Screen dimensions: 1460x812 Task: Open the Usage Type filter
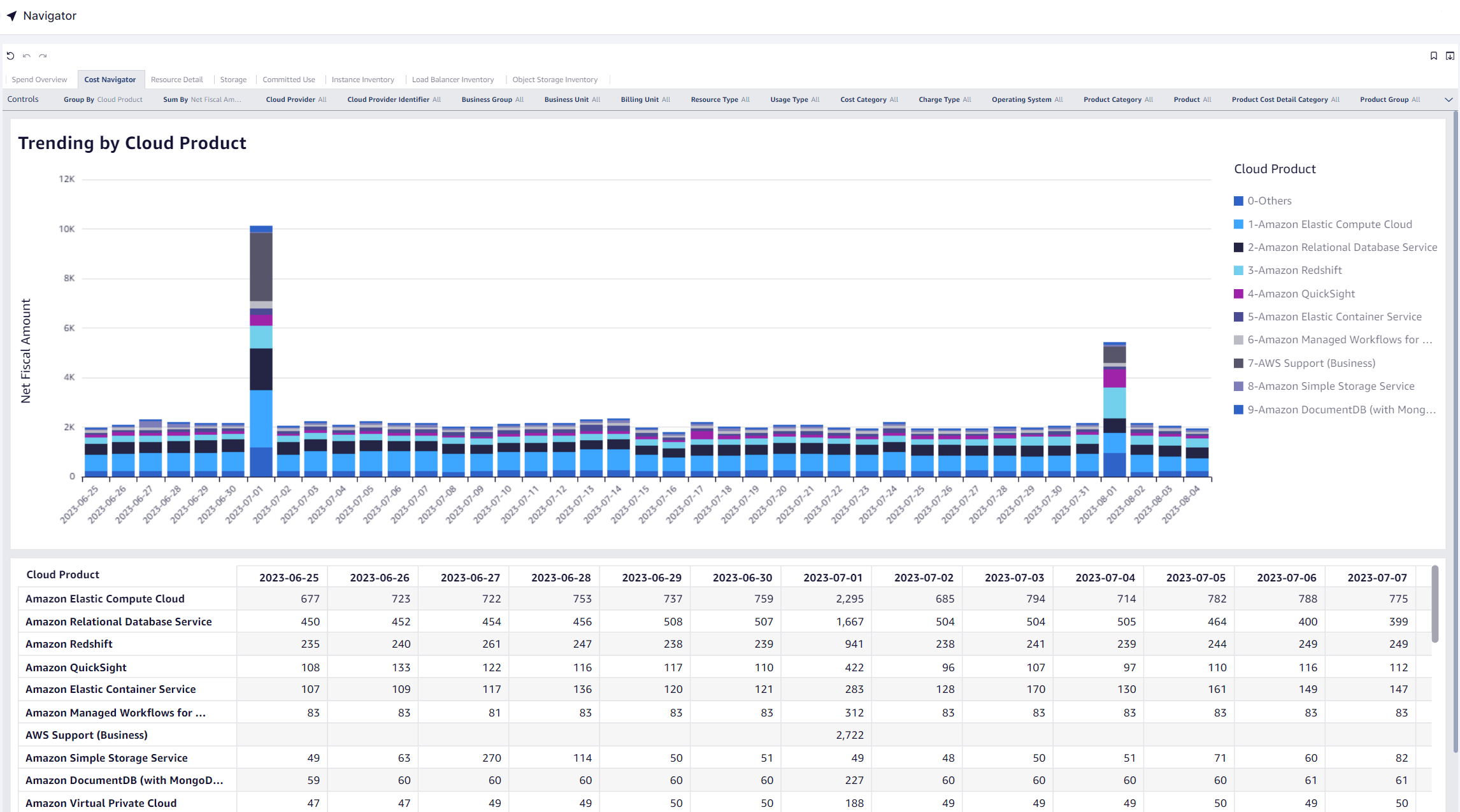(795, 99)
